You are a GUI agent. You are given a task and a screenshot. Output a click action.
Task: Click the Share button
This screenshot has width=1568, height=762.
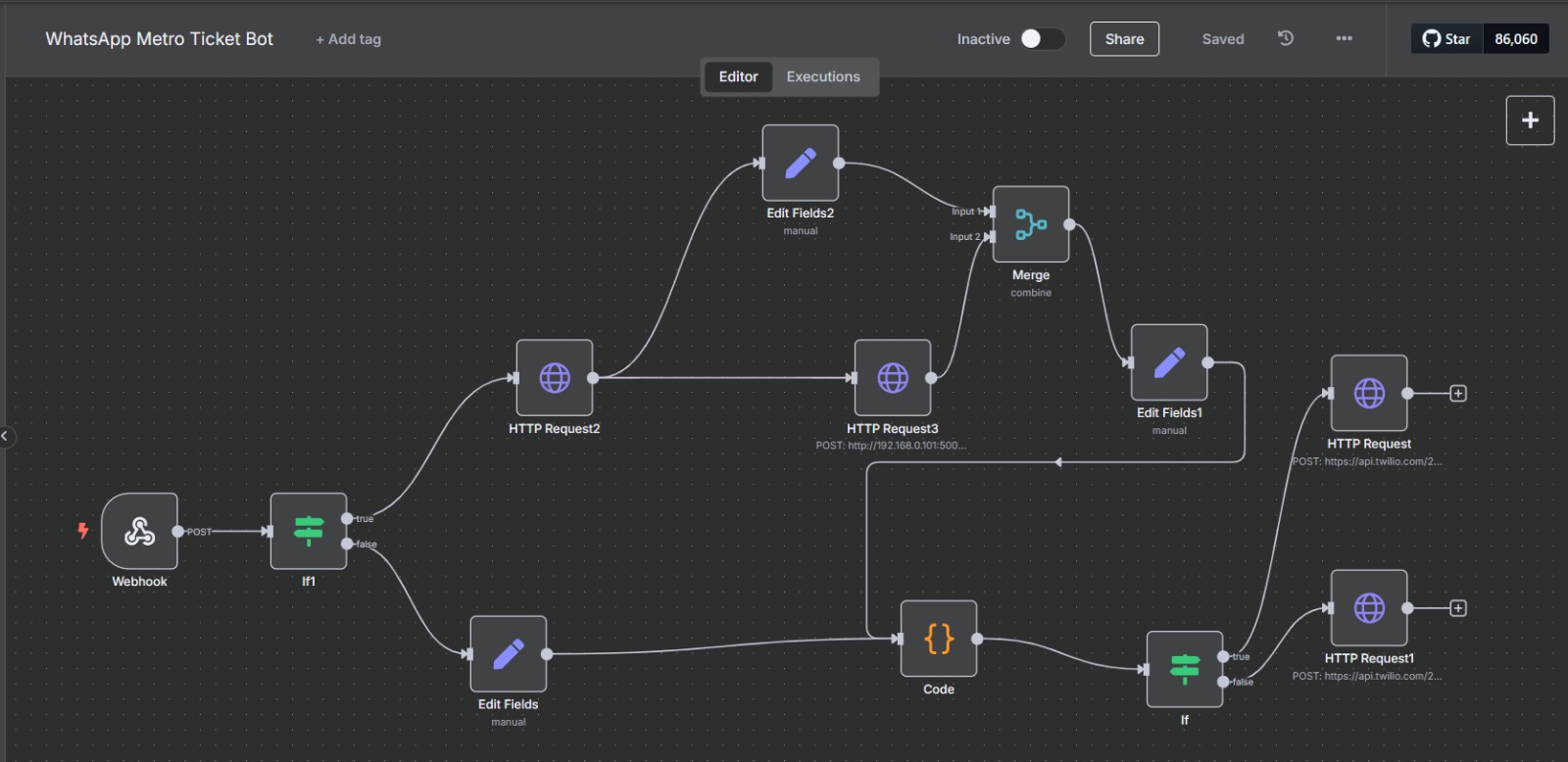pyautogui.click(x=1124, y=39)
